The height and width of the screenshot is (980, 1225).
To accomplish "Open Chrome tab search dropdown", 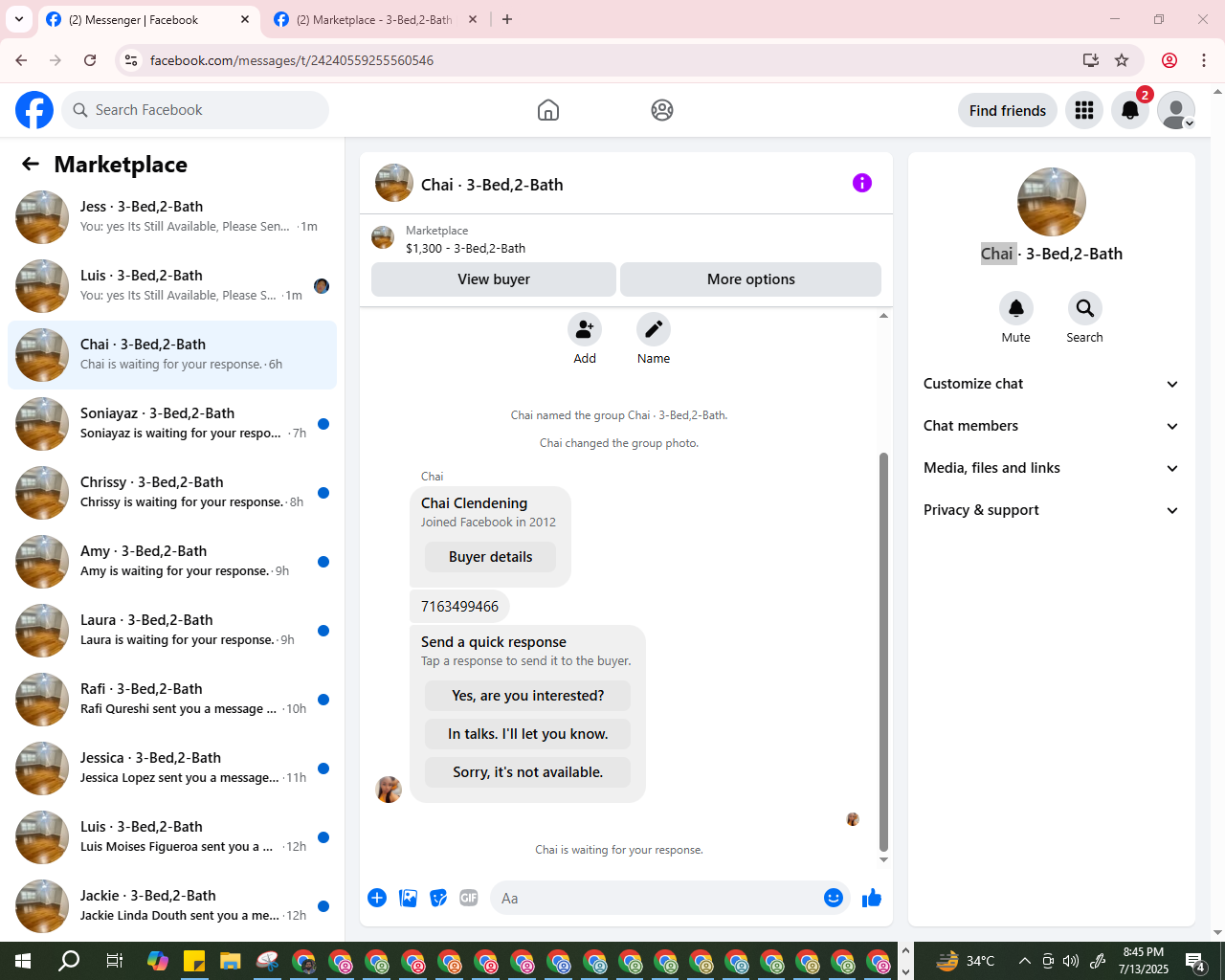I will [19, 19].
